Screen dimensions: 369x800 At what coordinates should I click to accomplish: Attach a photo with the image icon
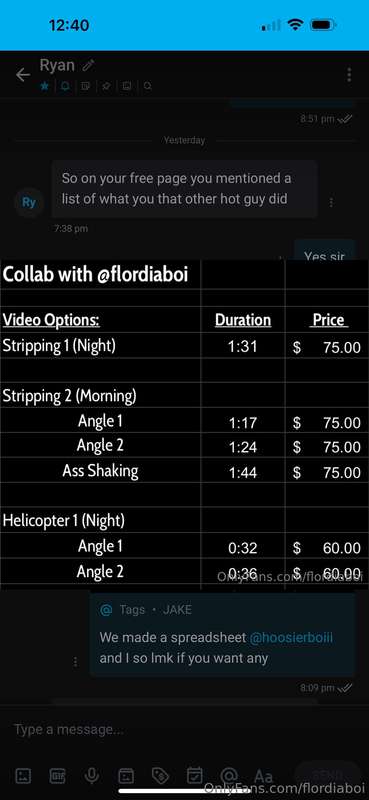23,777
